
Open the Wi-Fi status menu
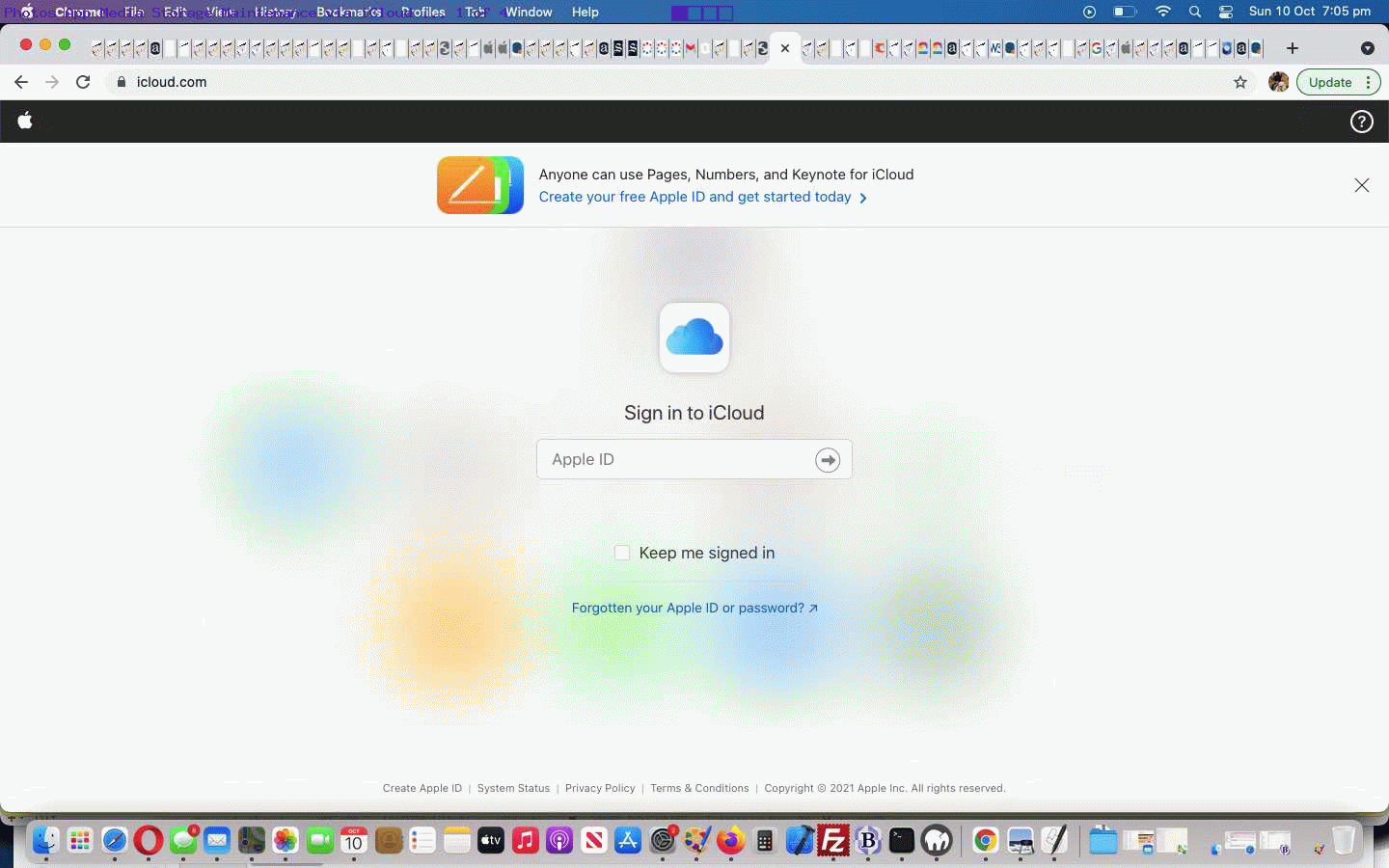pyautogui.click(x=1163, y=12)
